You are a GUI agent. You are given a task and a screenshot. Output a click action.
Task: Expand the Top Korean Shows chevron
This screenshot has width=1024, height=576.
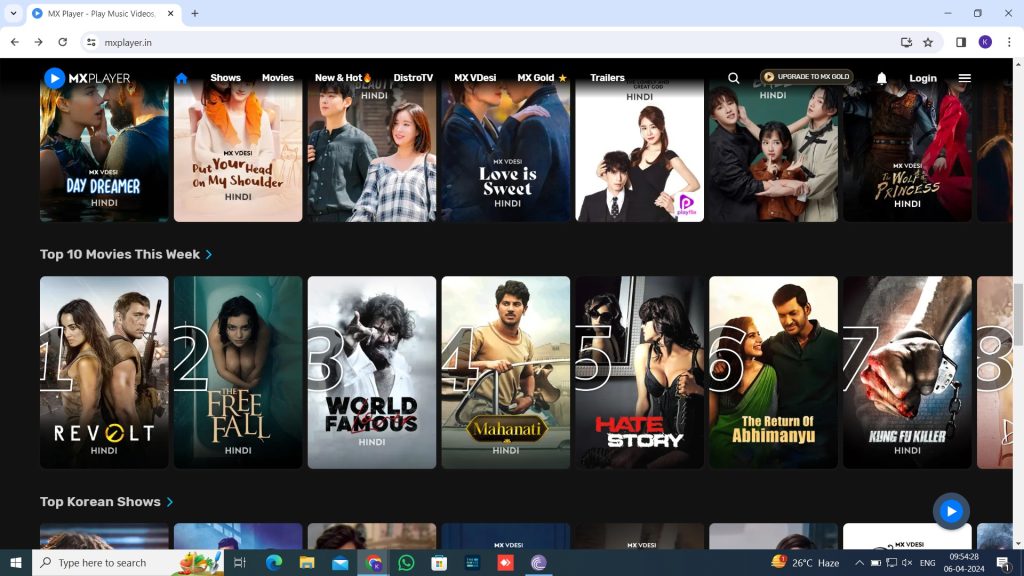coord(170,502)
